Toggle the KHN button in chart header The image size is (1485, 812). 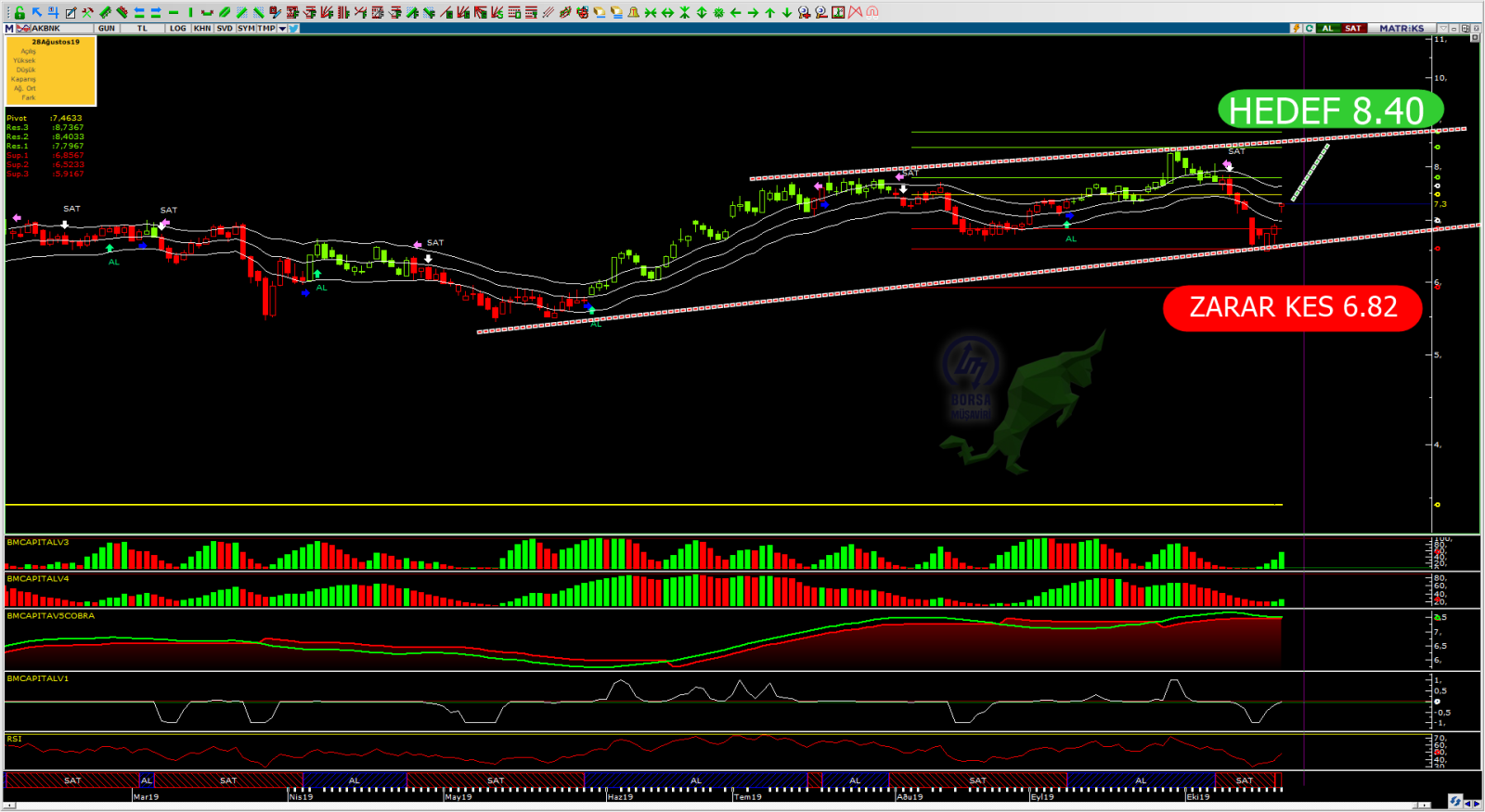pos(202,29)
